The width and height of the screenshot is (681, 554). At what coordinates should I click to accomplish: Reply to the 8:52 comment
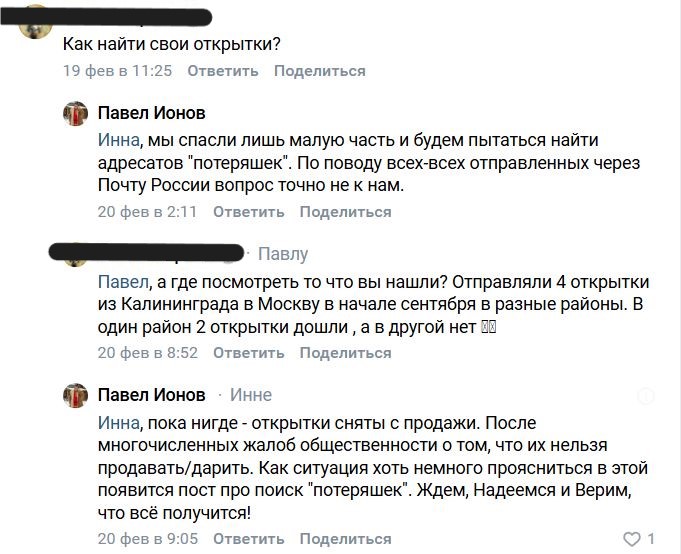pos(248,352)
